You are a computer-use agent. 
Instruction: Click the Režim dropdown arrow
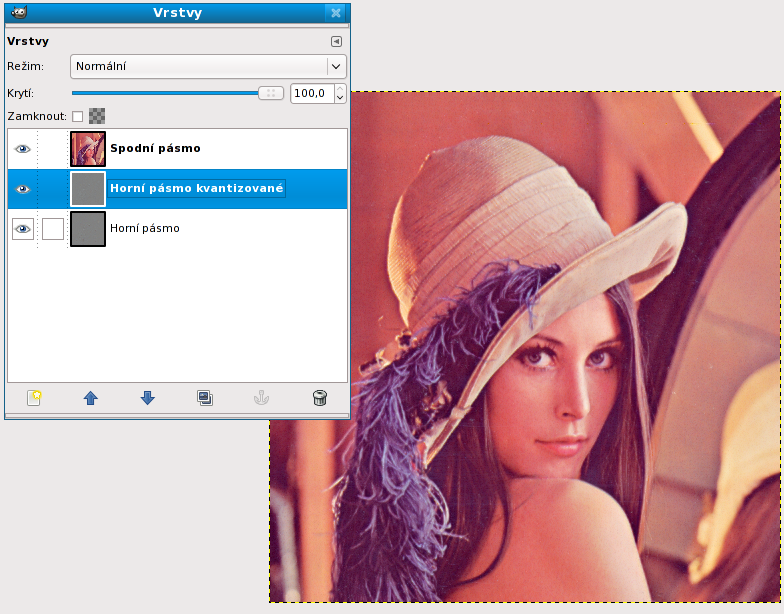point(336,66)
